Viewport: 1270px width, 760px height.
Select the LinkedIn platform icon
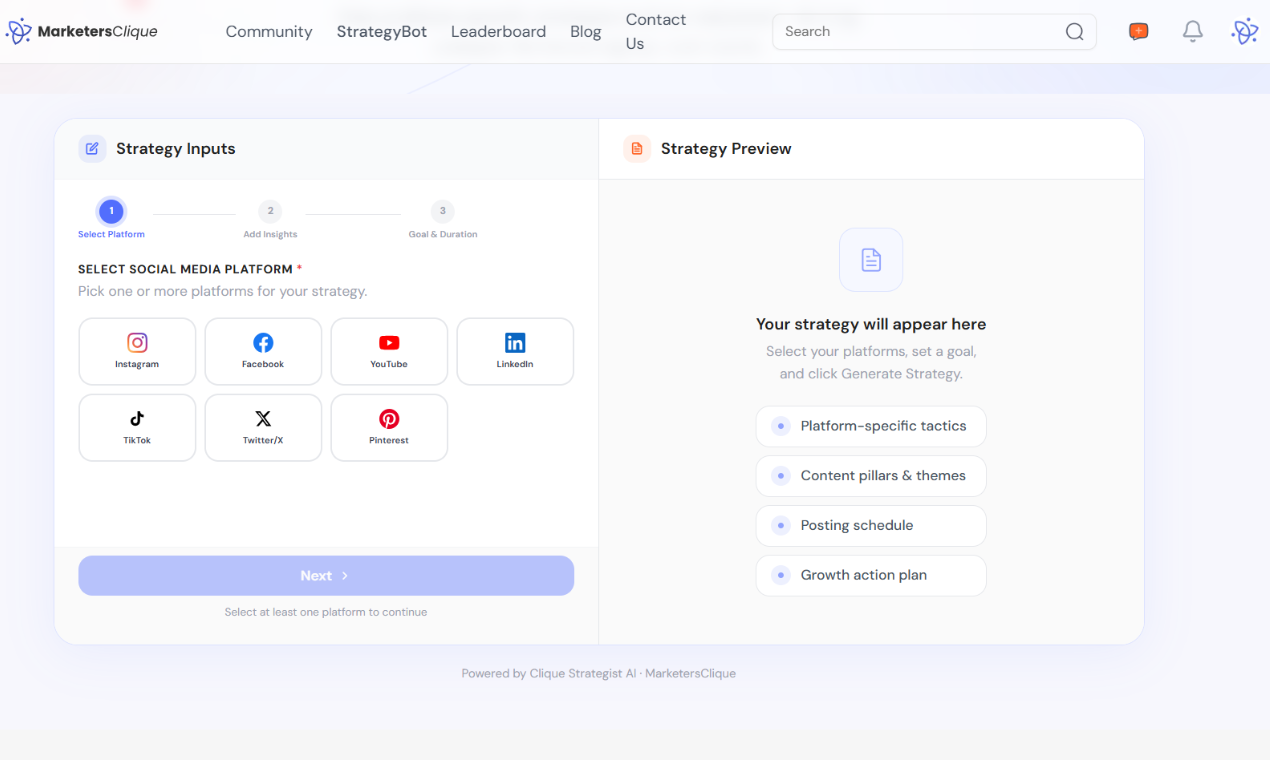point(515,351)
